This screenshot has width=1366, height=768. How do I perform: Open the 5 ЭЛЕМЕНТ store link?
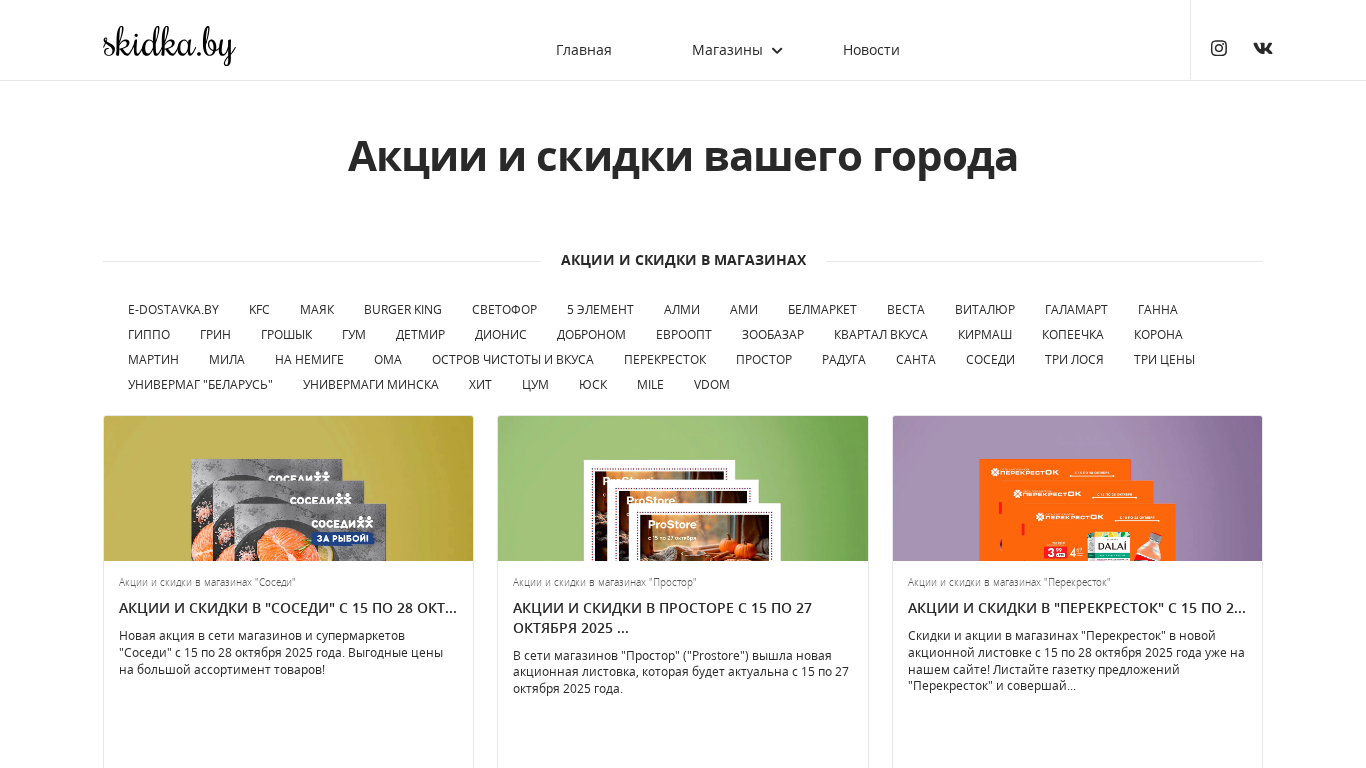(600, 309)
